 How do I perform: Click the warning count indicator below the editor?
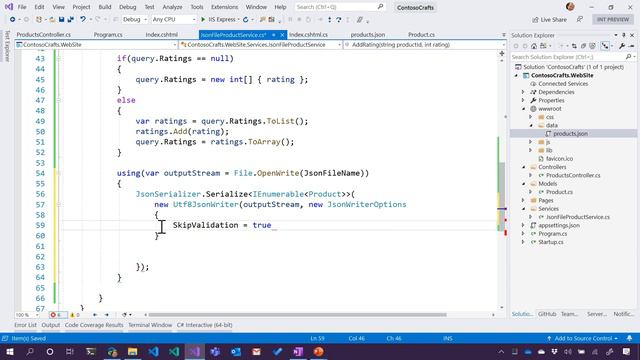(75, 315)
